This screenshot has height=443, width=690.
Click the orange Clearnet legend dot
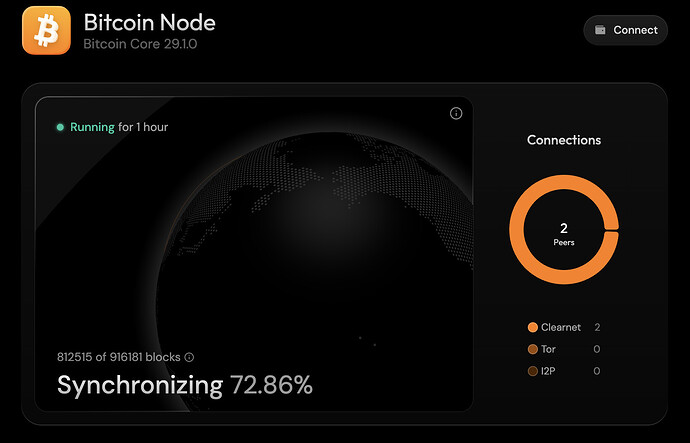pyautogui.click(x=532, y=327)
